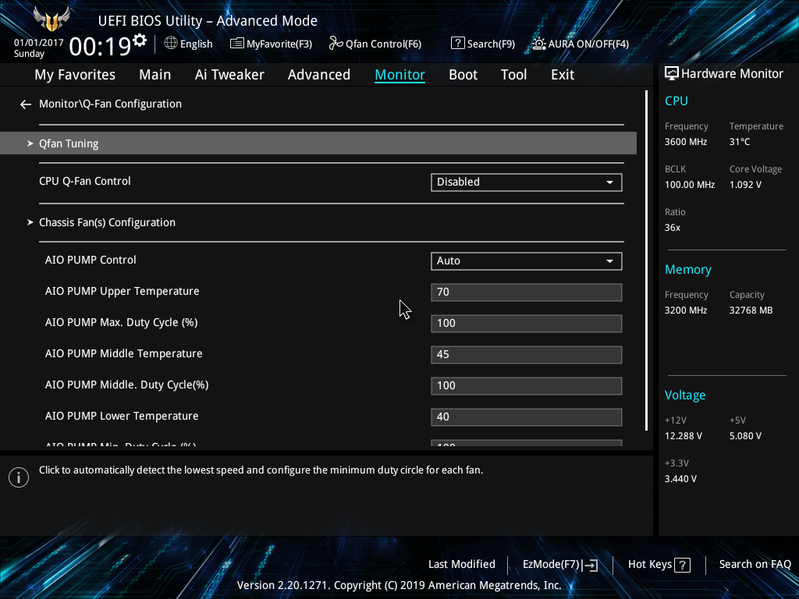799x599 pixels.
Task: Click the Hardware Monitor screen icon
Action: pos(672,73)
